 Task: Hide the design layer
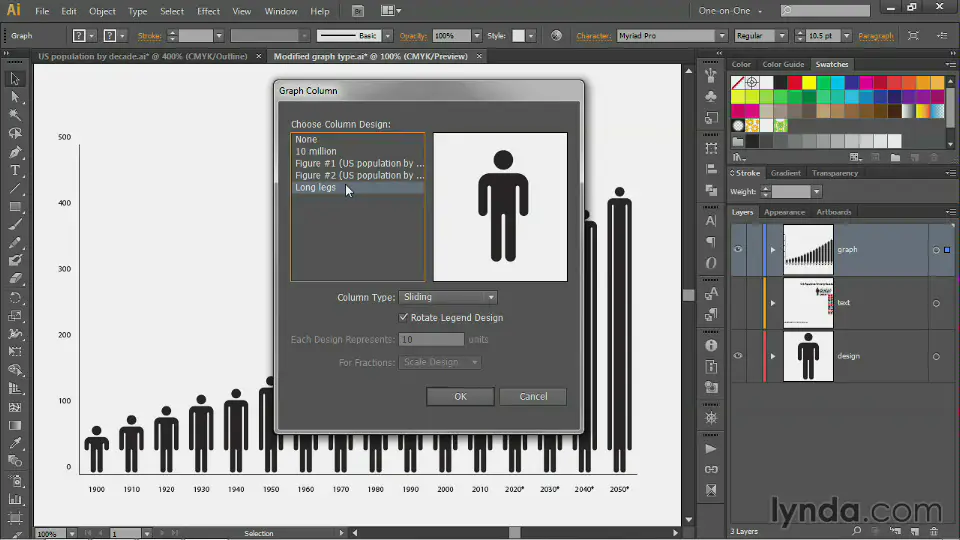pyautogui.click(x=738, y=356)
